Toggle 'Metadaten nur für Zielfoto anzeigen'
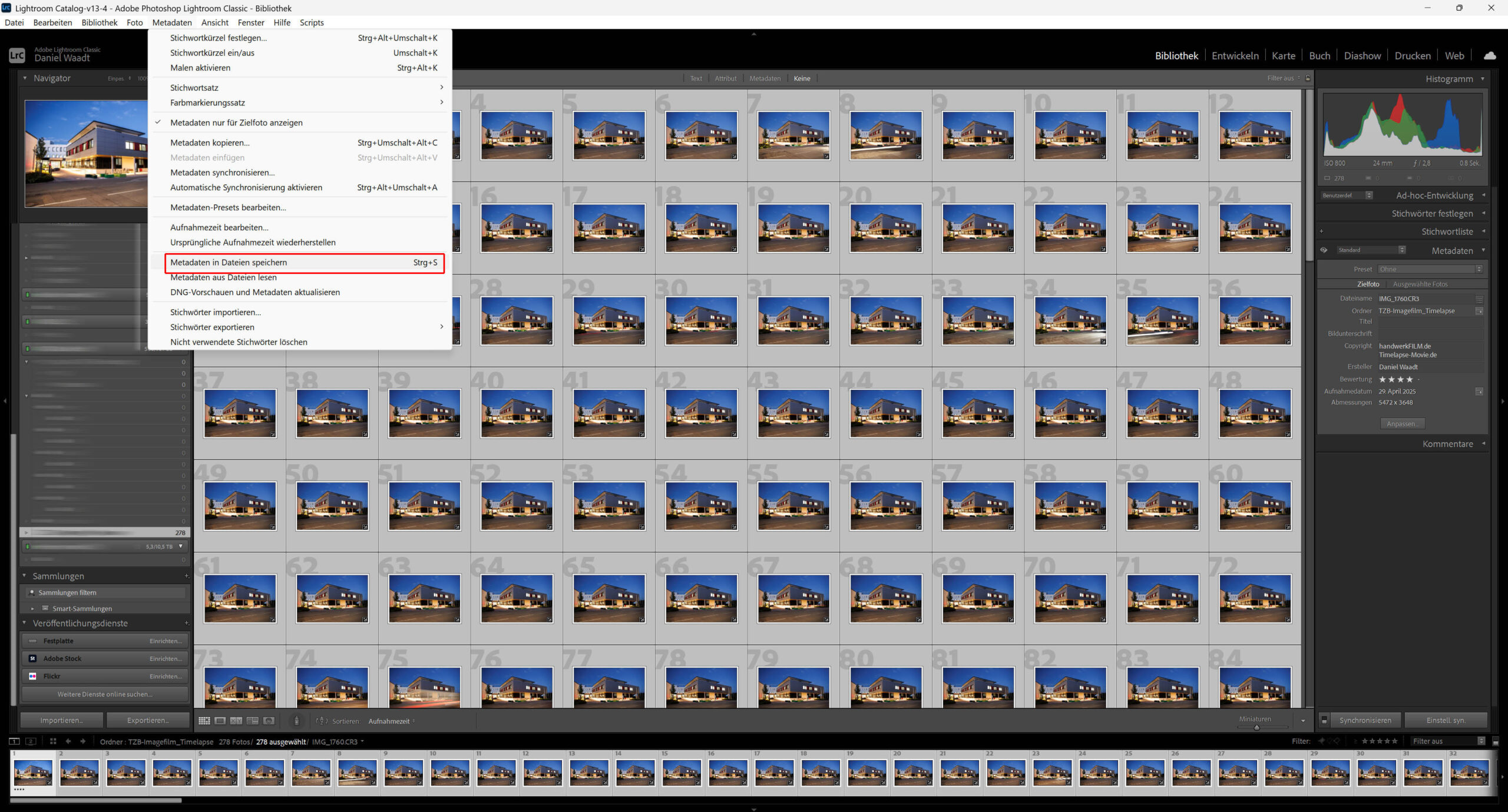The image size is (1508, 812). (x=236, y=122)
